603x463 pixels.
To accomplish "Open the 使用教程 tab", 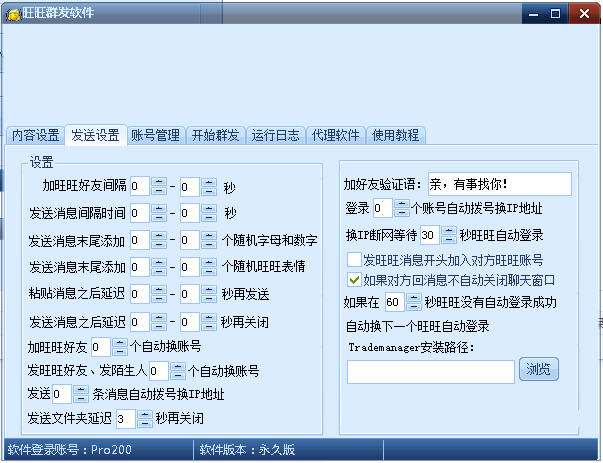I will pos(395,135).
